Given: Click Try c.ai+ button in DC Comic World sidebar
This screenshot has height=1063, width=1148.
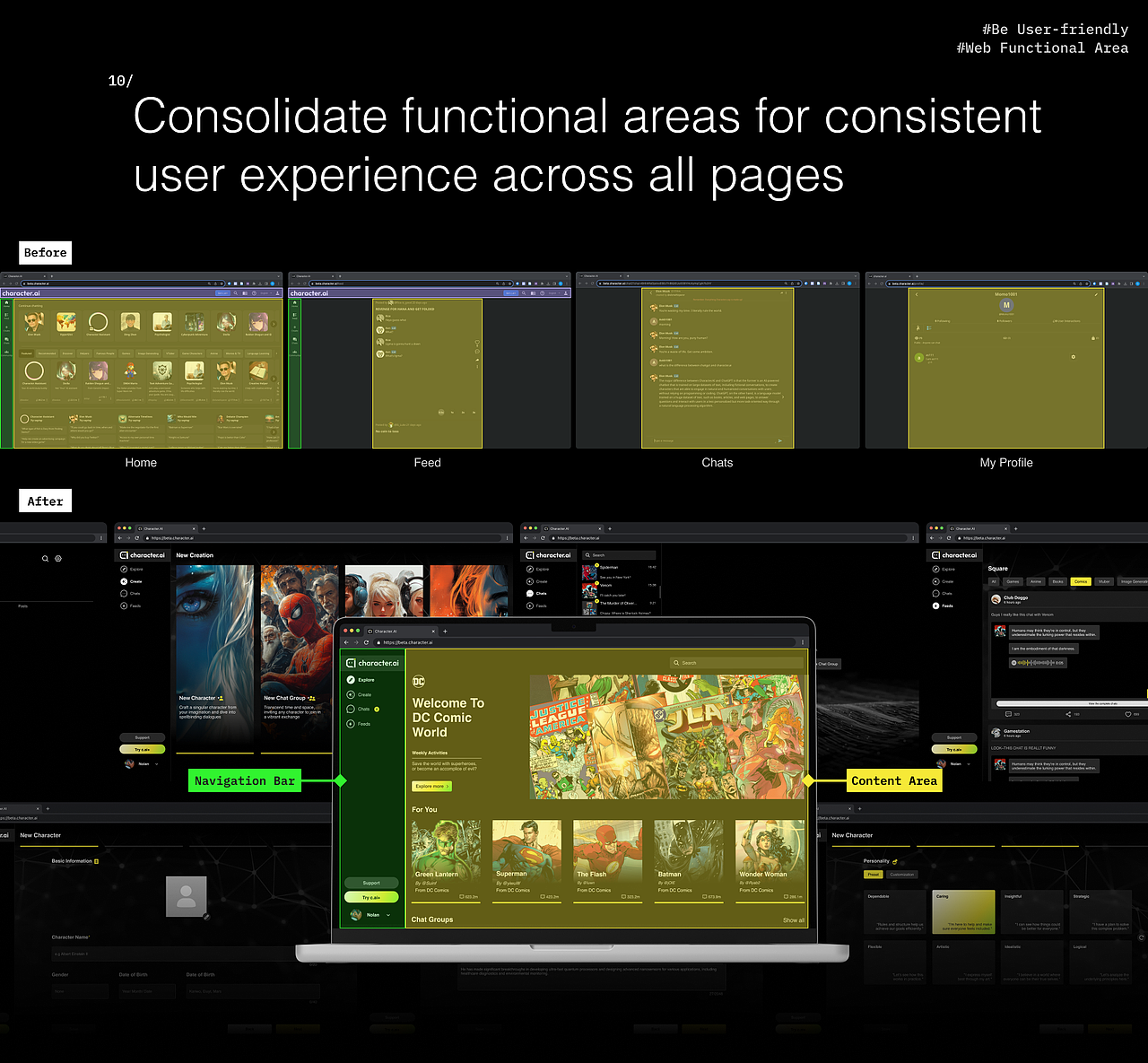Looking at the screenshot, I should click(x=371, y=897).
